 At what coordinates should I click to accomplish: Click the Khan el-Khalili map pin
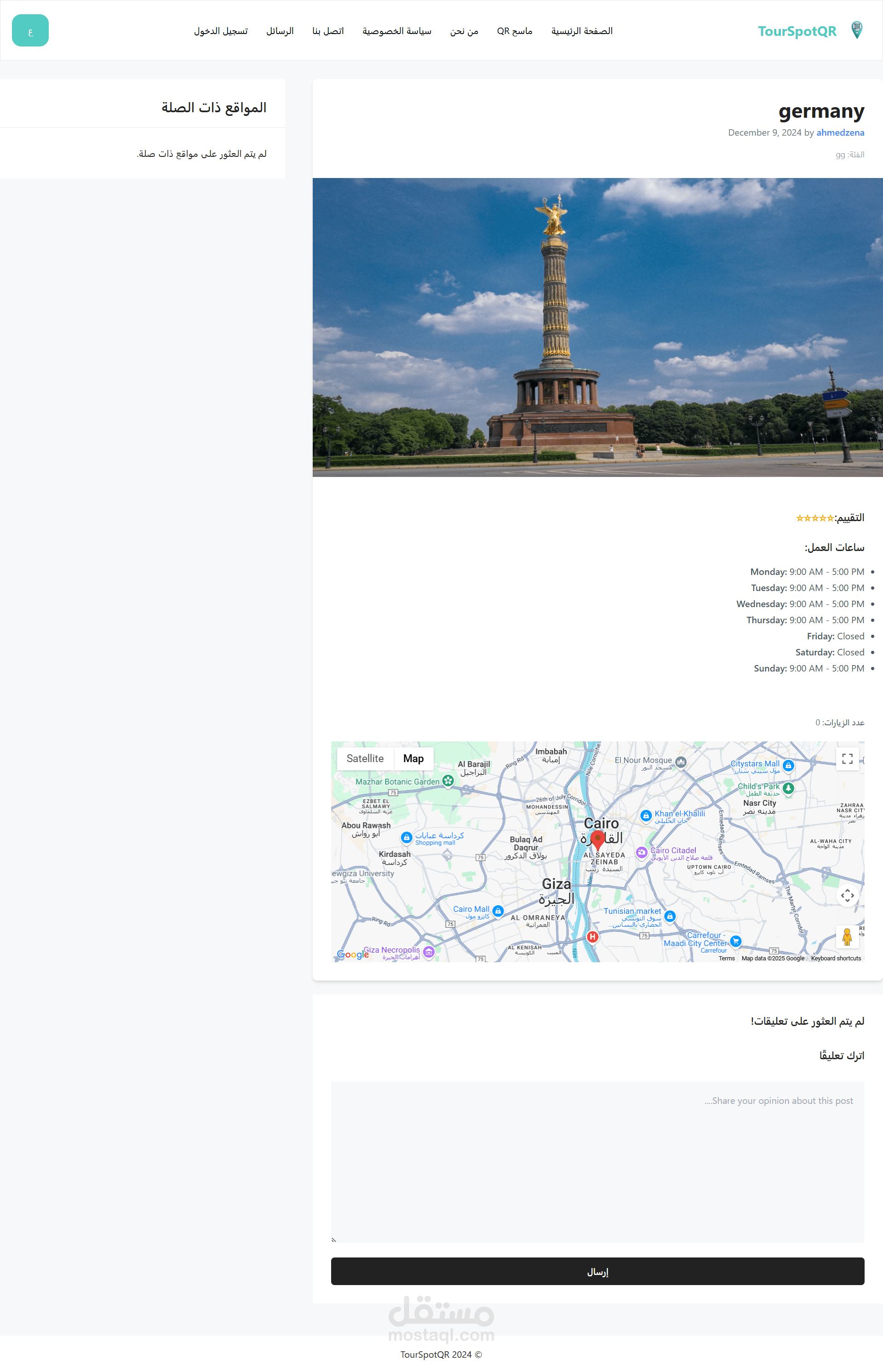pos(646,815)
